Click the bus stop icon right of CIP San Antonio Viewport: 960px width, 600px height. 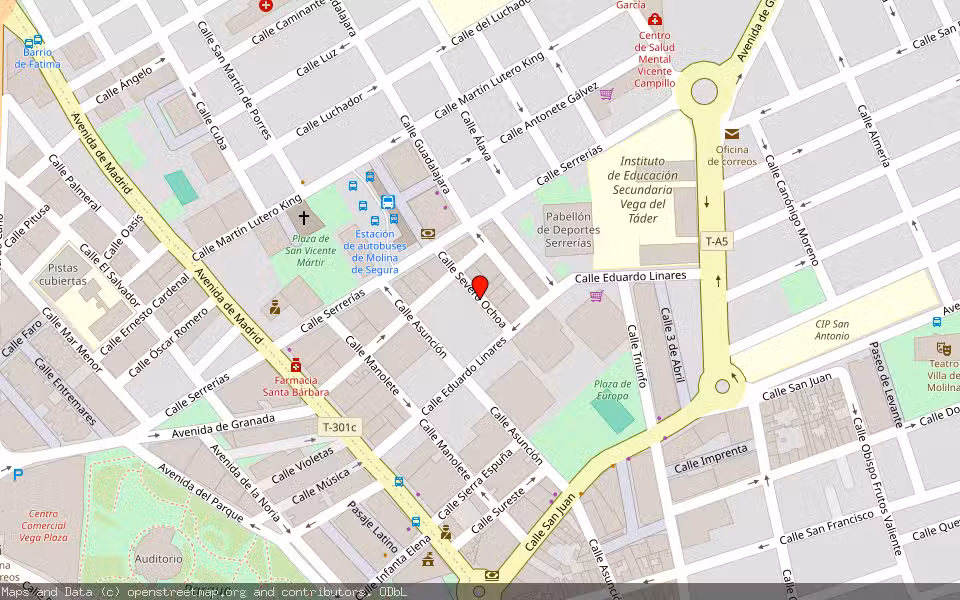(937, 322)
